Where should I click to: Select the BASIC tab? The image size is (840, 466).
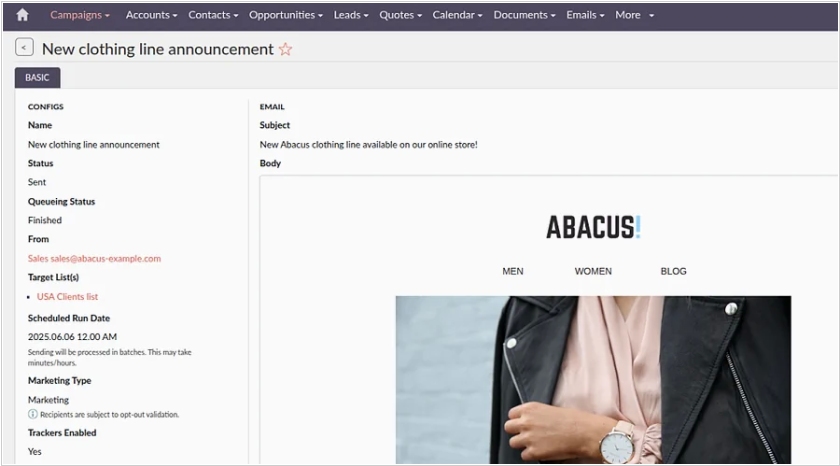tap(37, 78)
